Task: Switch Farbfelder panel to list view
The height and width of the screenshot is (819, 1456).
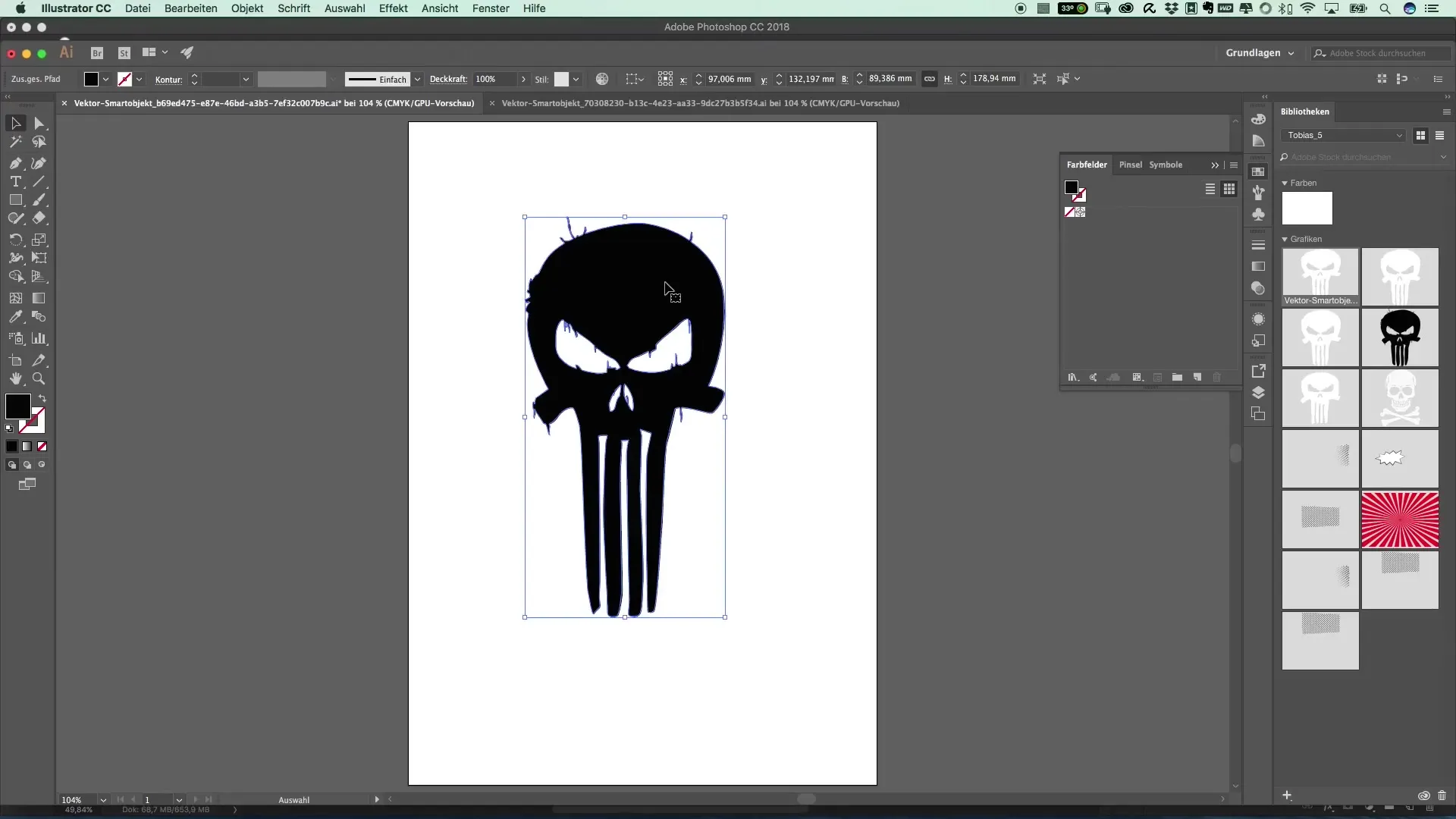Action: [x=1210, y=189]
